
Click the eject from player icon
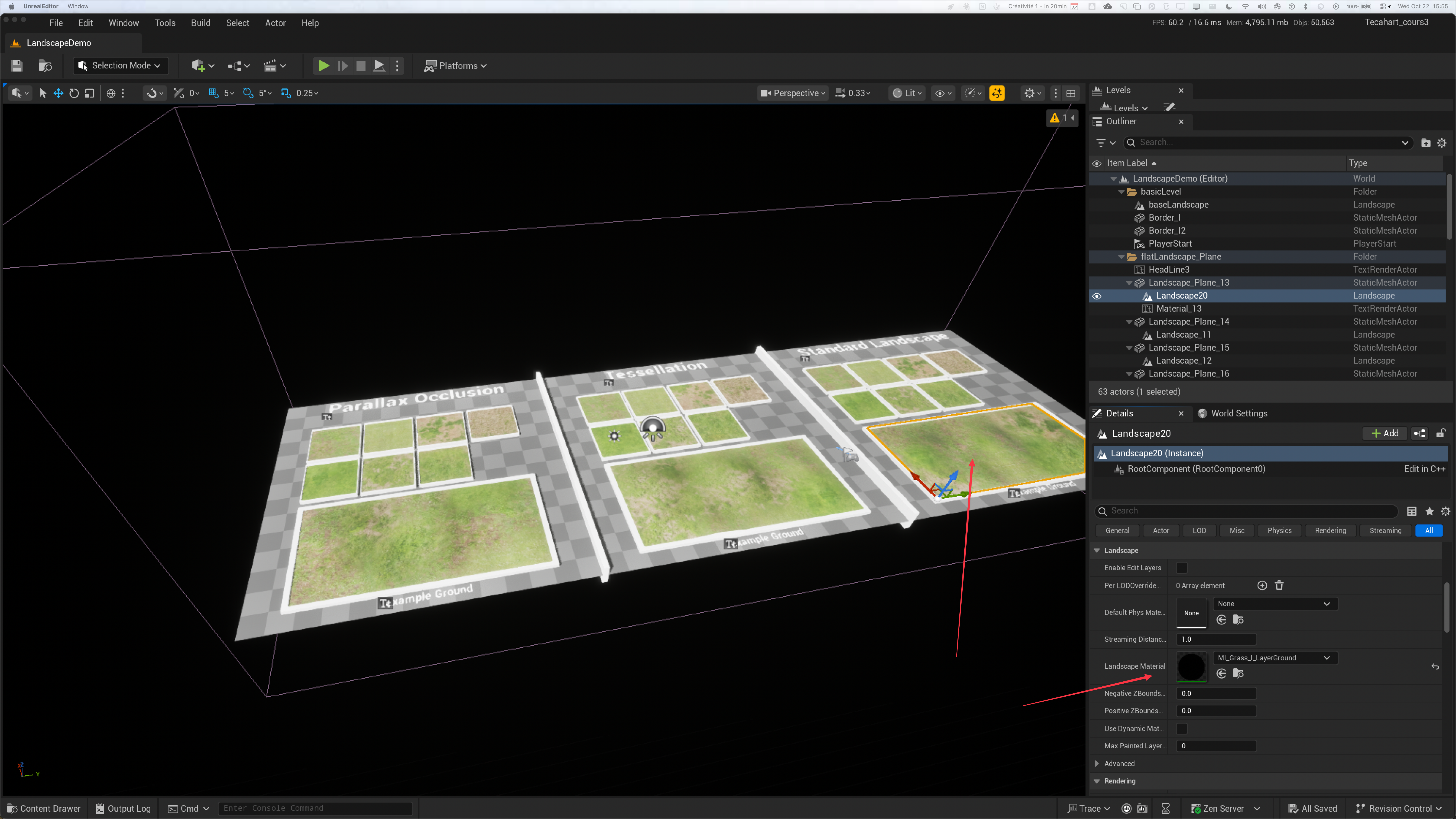tap(379, 66)
